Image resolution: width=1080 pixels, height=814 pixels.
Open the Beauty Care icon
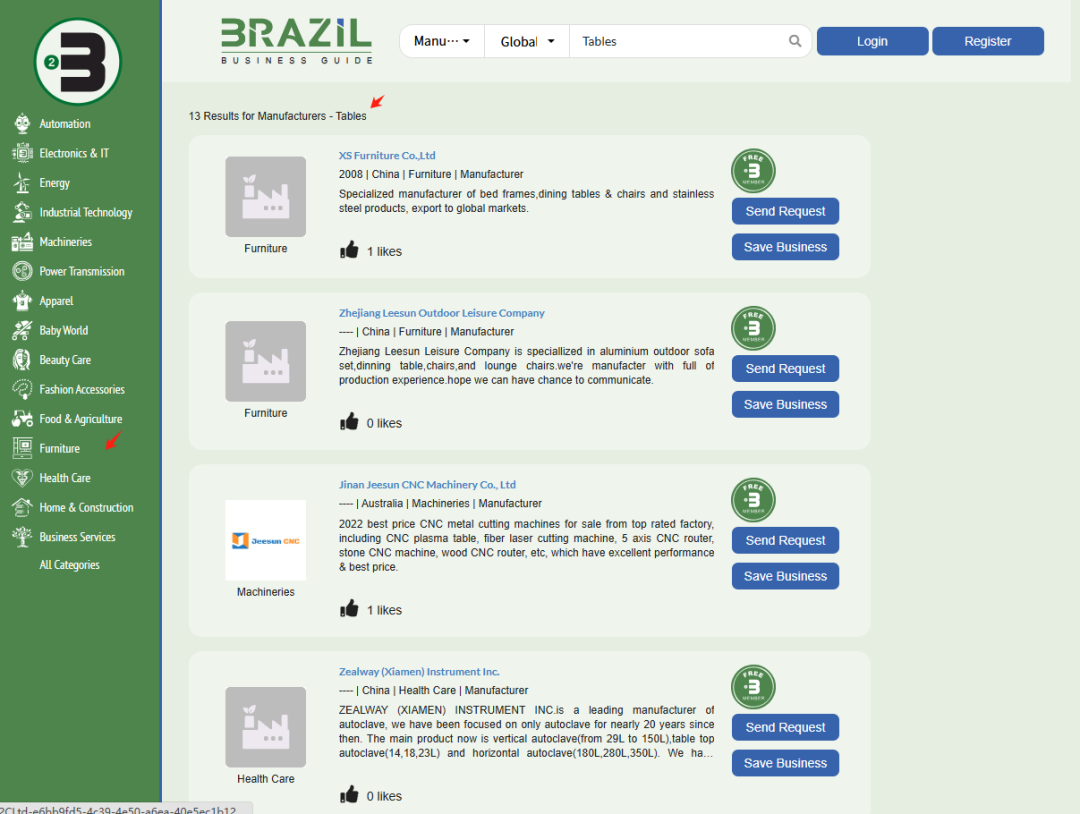coord(22,359)
